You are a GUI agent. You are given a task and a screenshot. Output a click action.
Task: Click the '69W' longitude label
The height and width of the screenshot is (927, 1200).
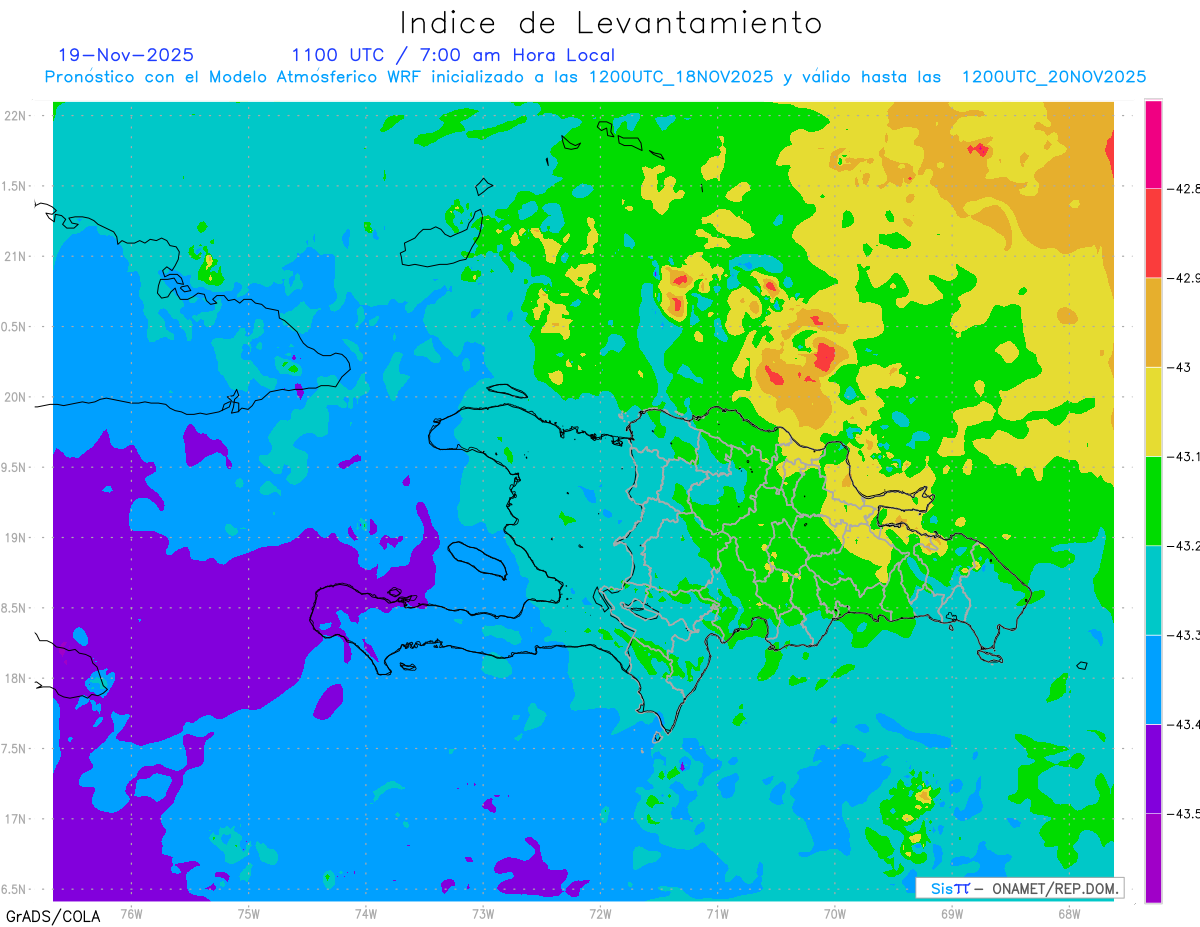(952, 913)
